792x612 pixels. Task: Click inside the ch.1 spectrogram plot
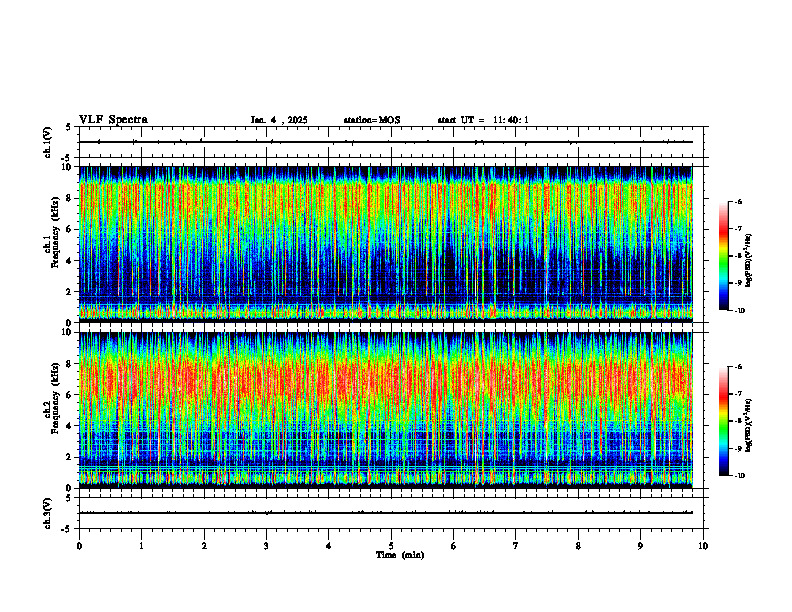tap(386, 244)
